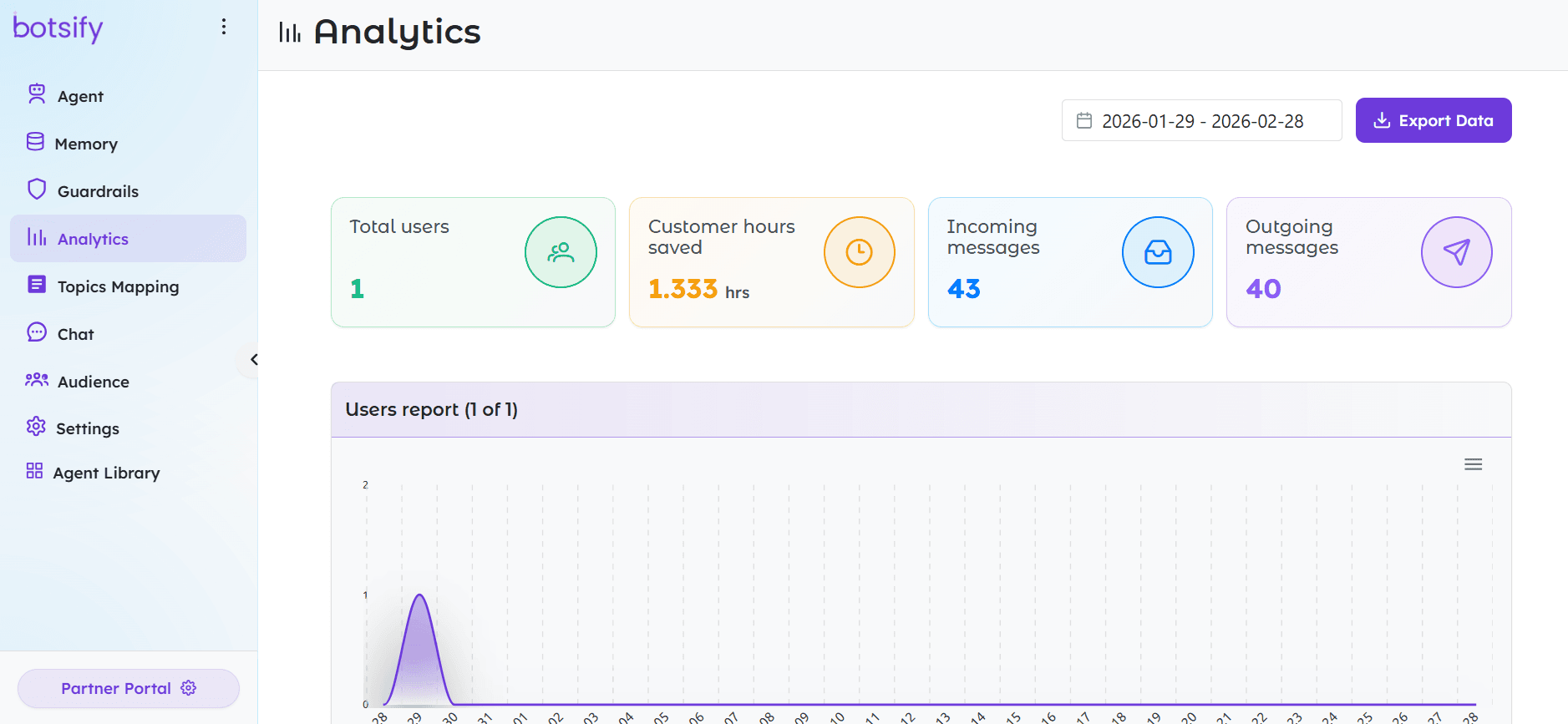Open the Users report chart hamburger menu
1568x724 pixels.
coord(1473,464)
